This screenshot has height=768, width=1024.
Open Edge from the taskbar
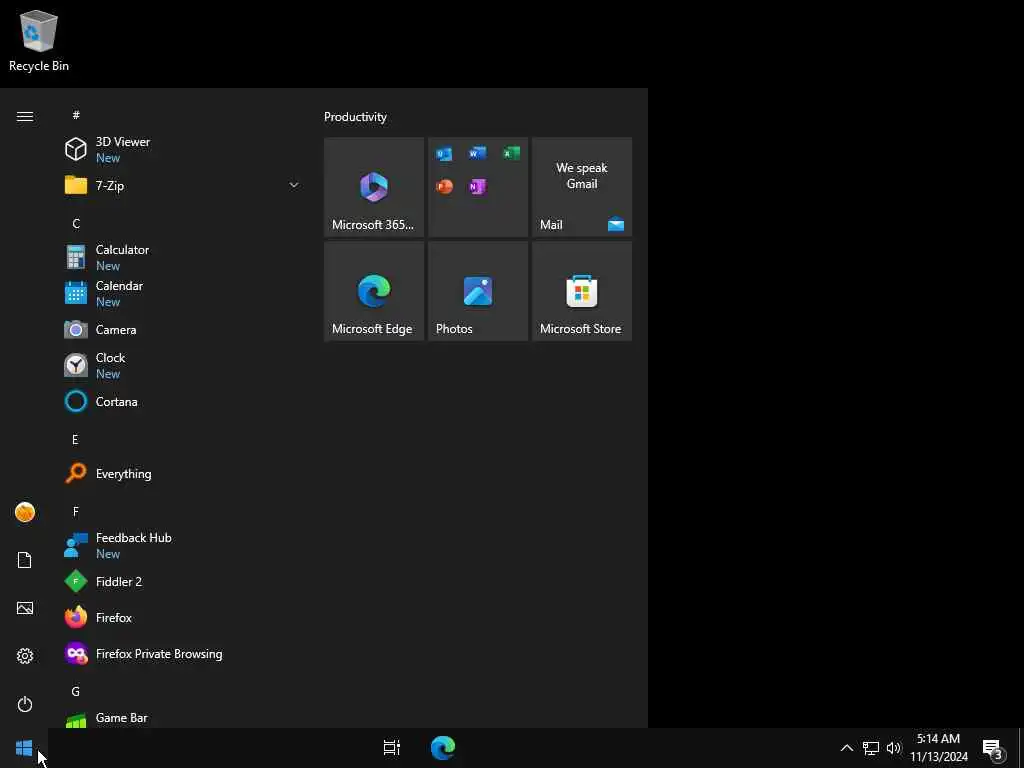click(443, 748)
